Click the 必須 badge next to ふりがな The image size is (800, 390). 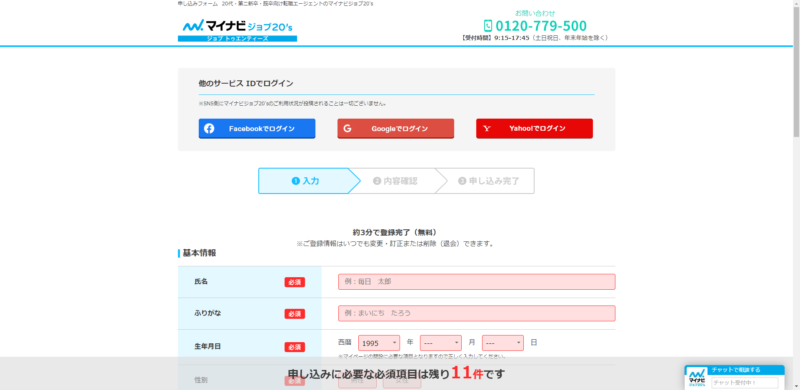click(x=294, y=313)
